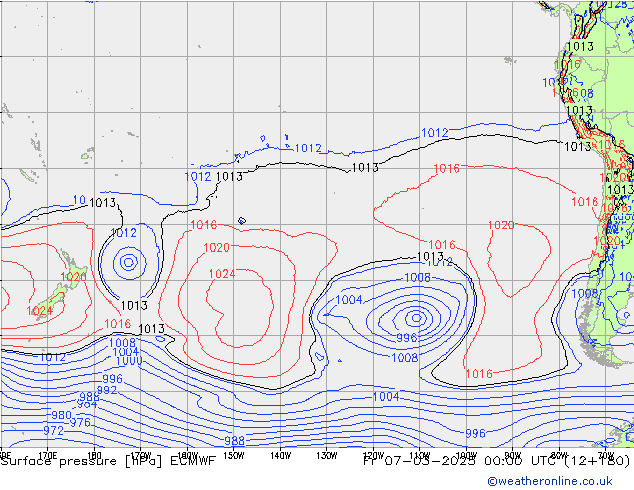634x490 pixels.
Task: Select the 980 isobar label
Action: tap(61, 415)
